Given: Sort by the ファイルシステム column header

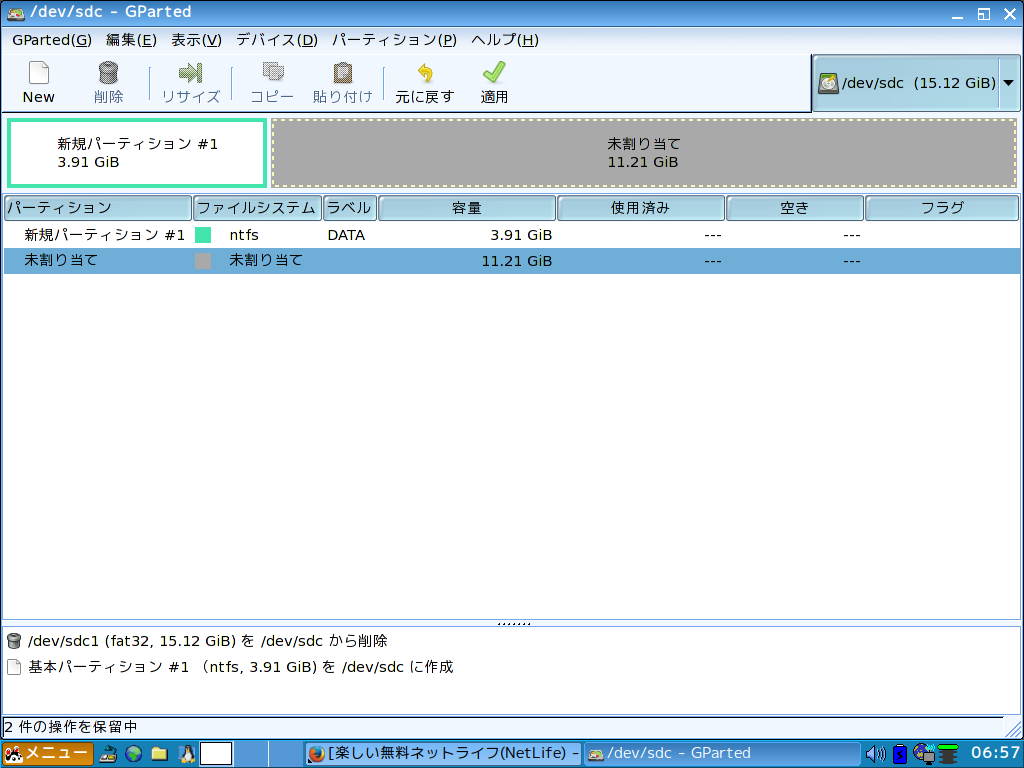Looking at the screenshot, I should 257,208.
